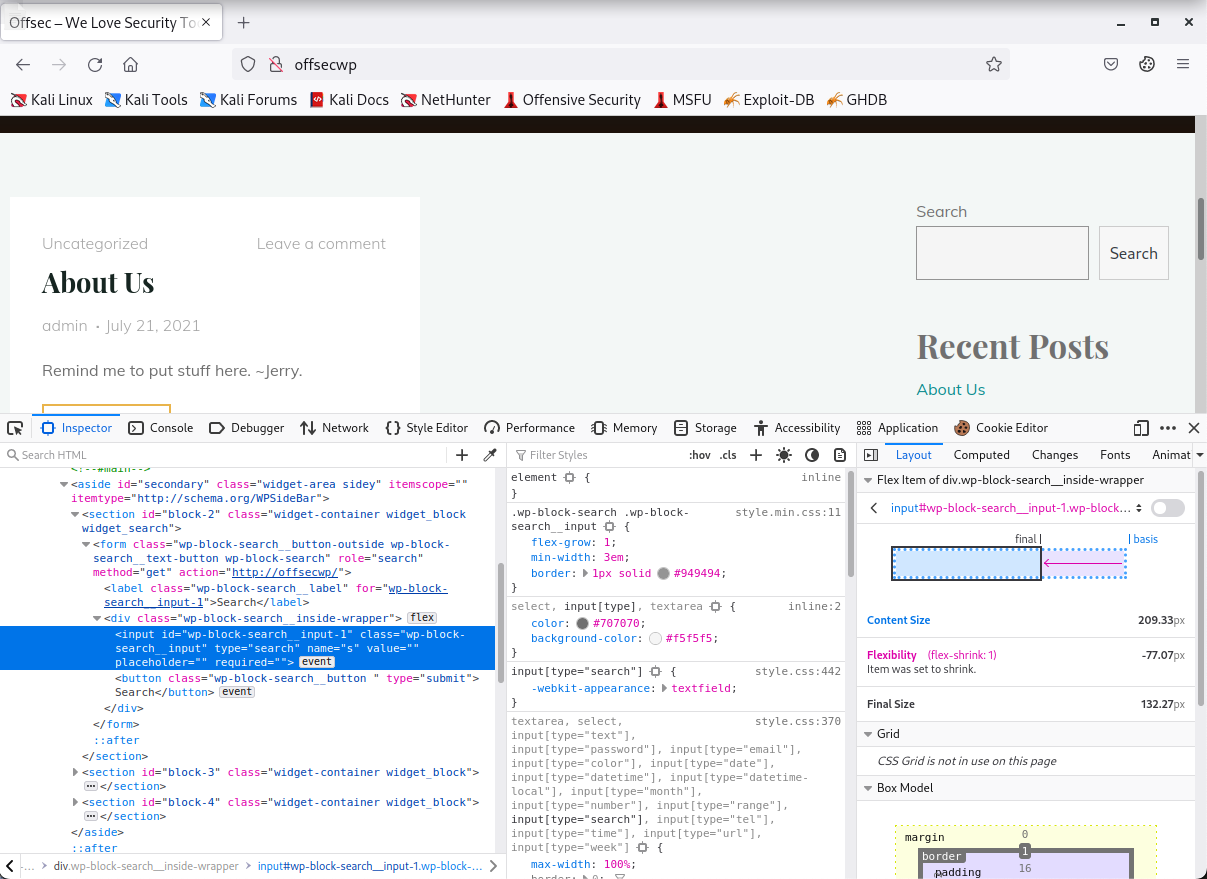Expand the section block-3 tree node

click(76, 772)
